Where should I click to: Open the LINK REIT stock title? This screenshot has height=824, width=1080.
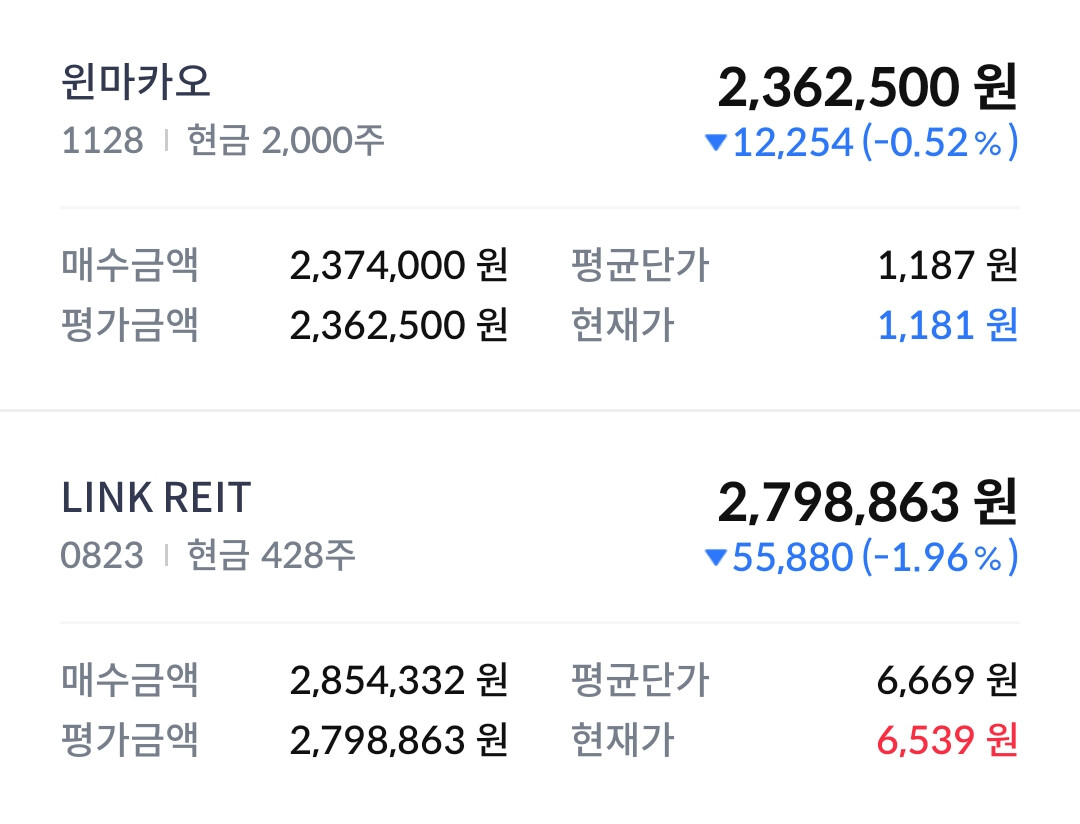coord(156,497)
